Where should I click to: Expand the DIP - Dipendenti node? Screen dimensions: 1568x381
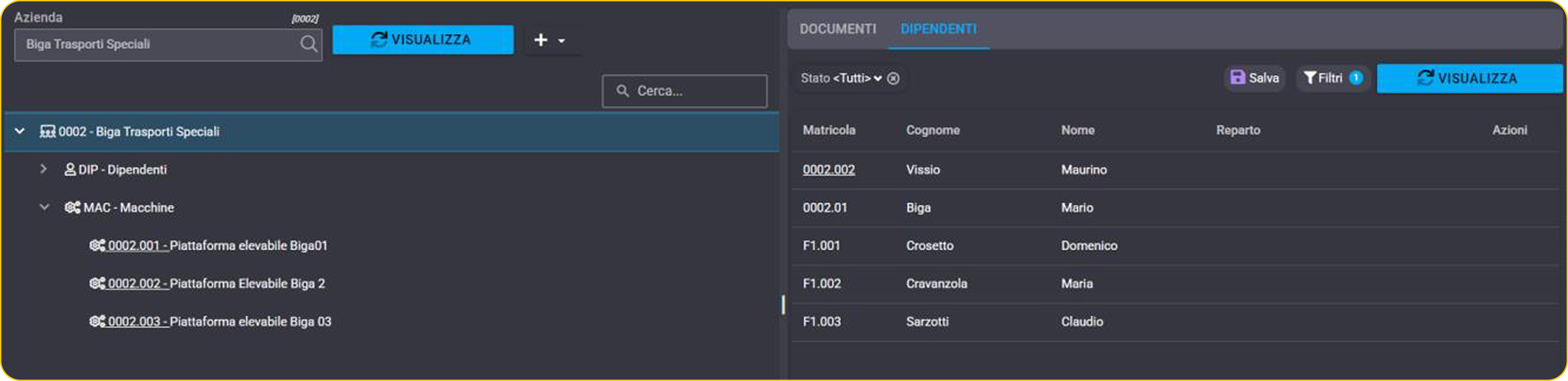tap(43, 169)
